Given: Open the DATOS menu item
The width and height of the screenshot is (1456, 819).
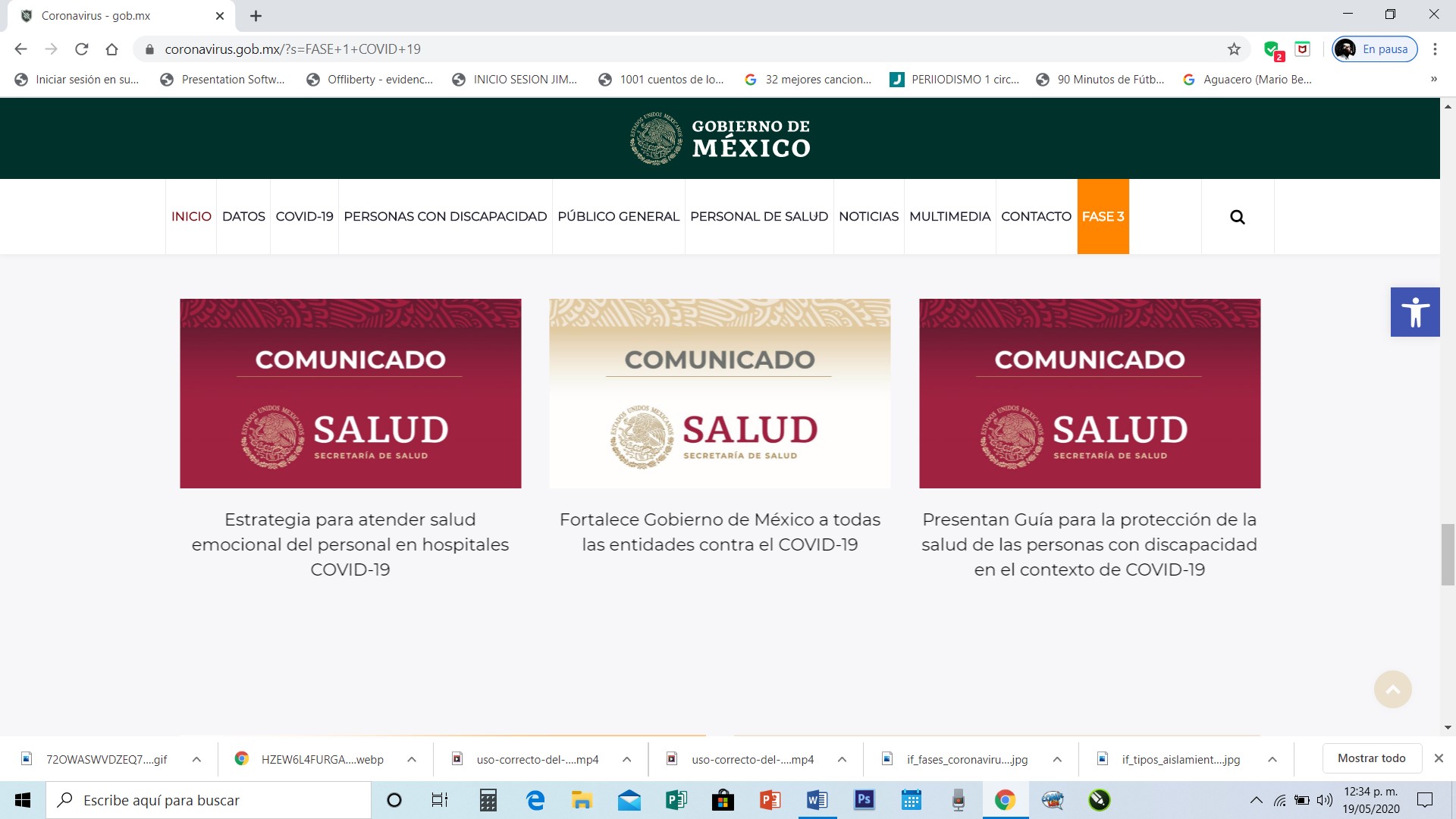Looking at the screenshot, I should click(243, 217).
